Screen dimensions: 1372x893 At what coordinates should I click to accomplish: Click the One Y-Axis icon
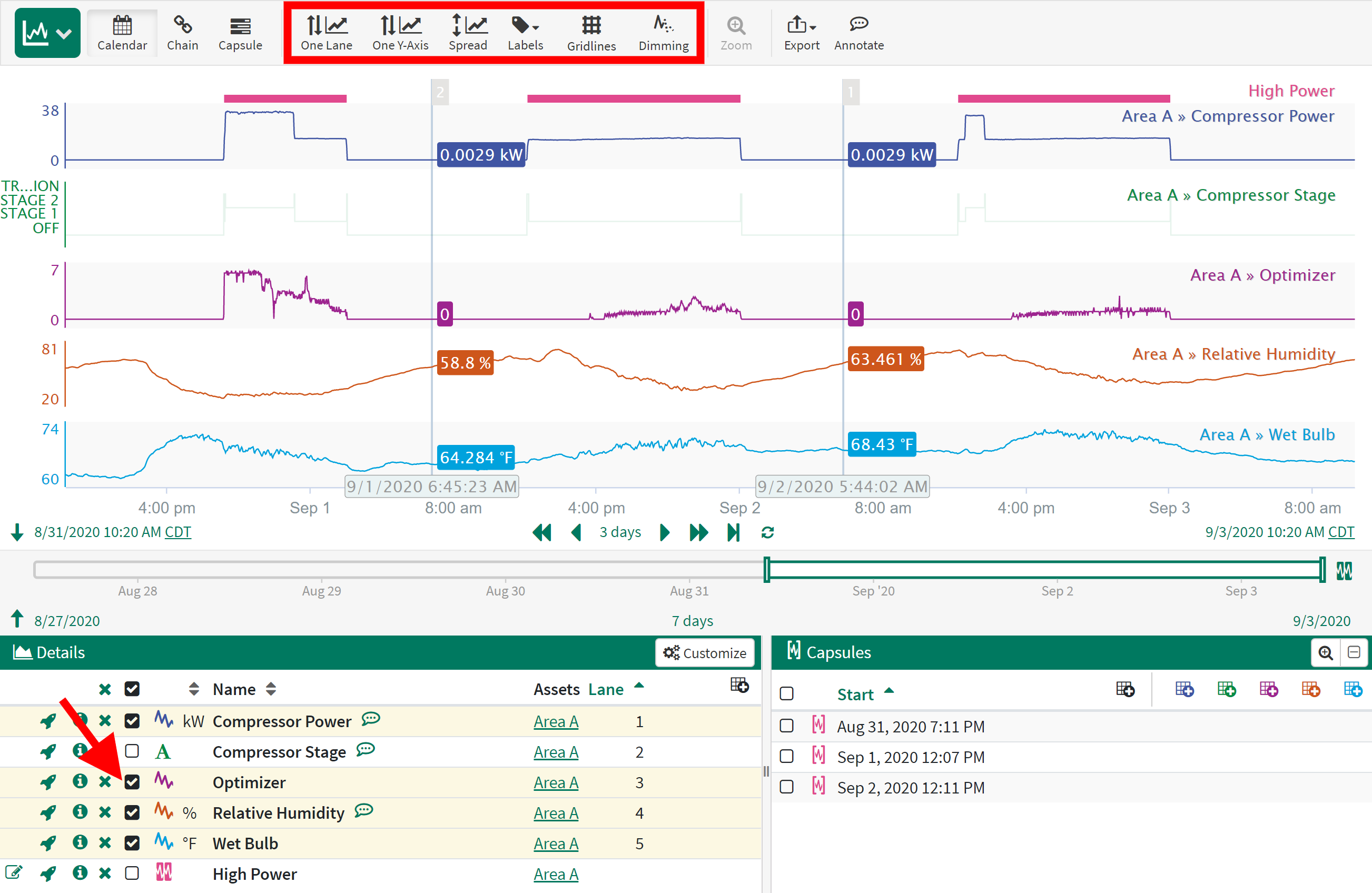click(x=400, y=33)
